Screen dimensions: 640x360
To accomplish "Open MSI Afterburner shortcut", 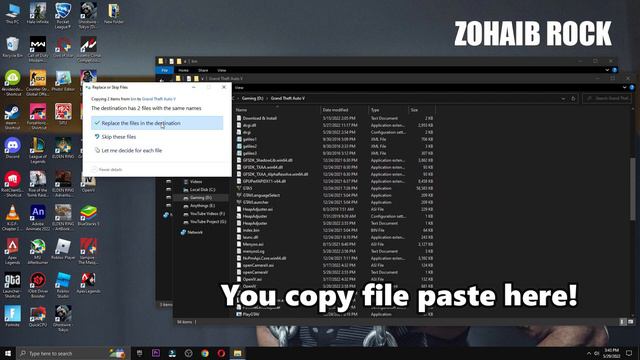I will pyautogui.click(x=38, y=251).
